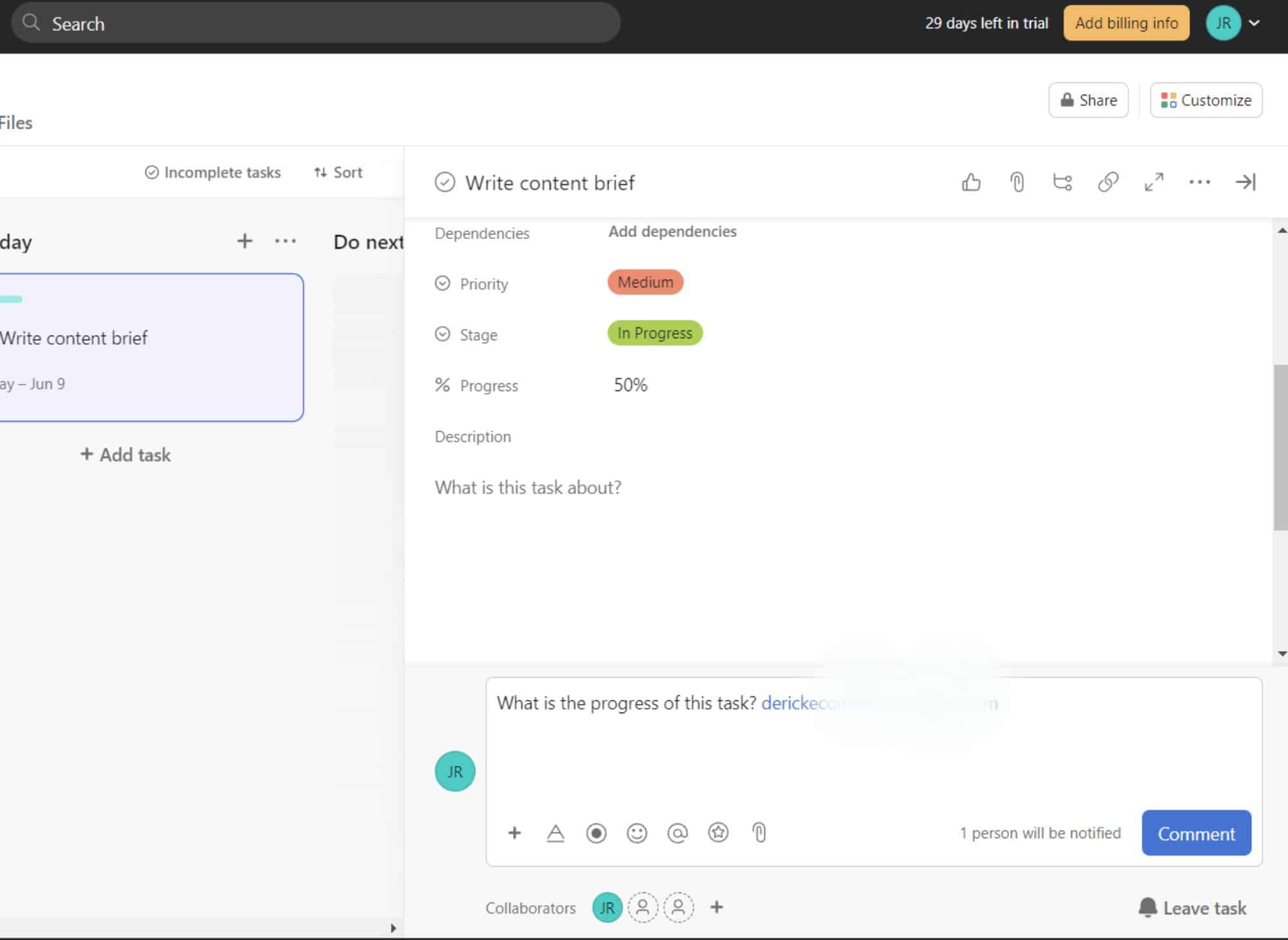Click Leave task bell toggle

[1192, 908]
